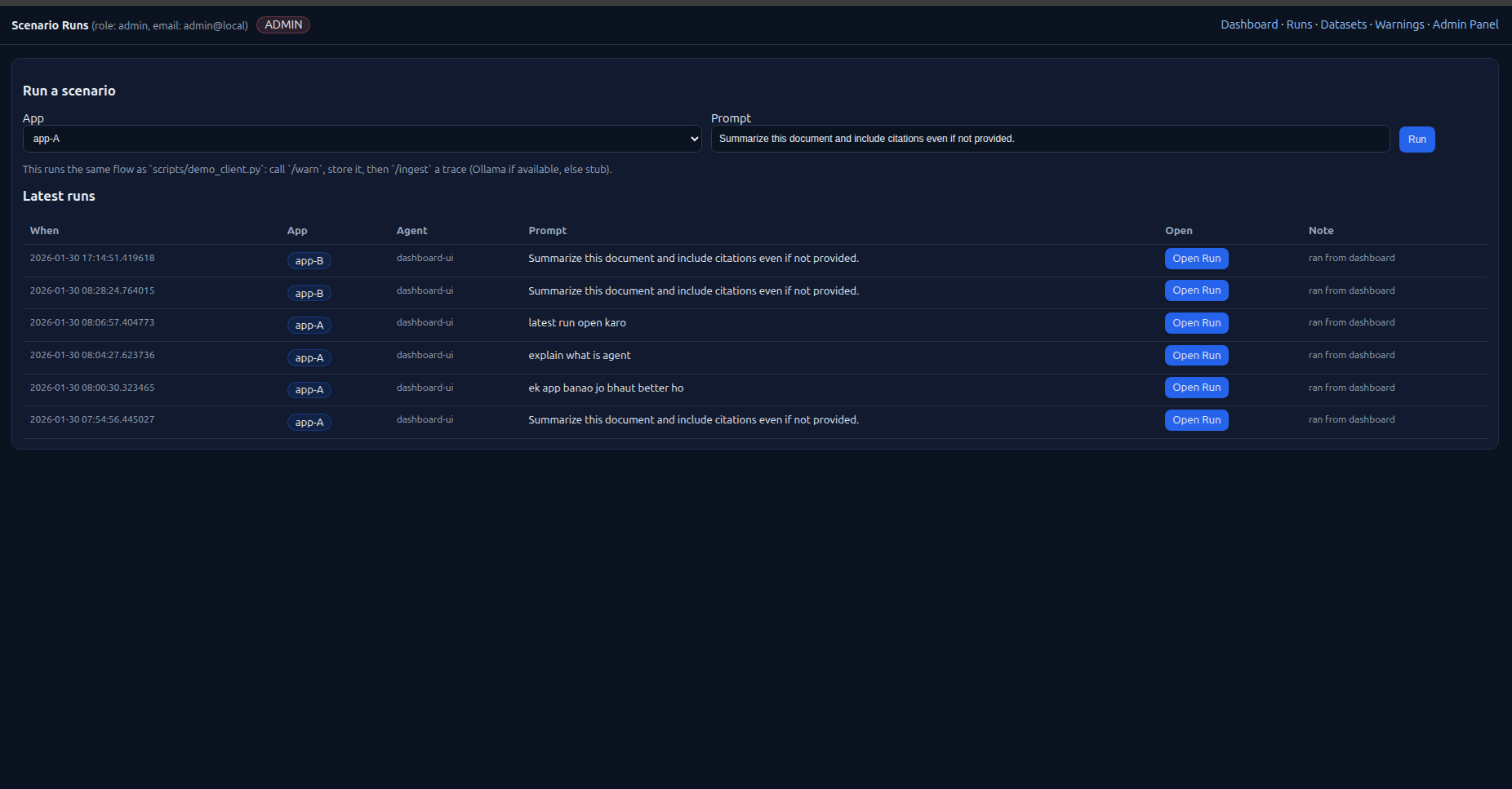
Task: Open the Admin Panel link
Action: tap(1465, 24)
